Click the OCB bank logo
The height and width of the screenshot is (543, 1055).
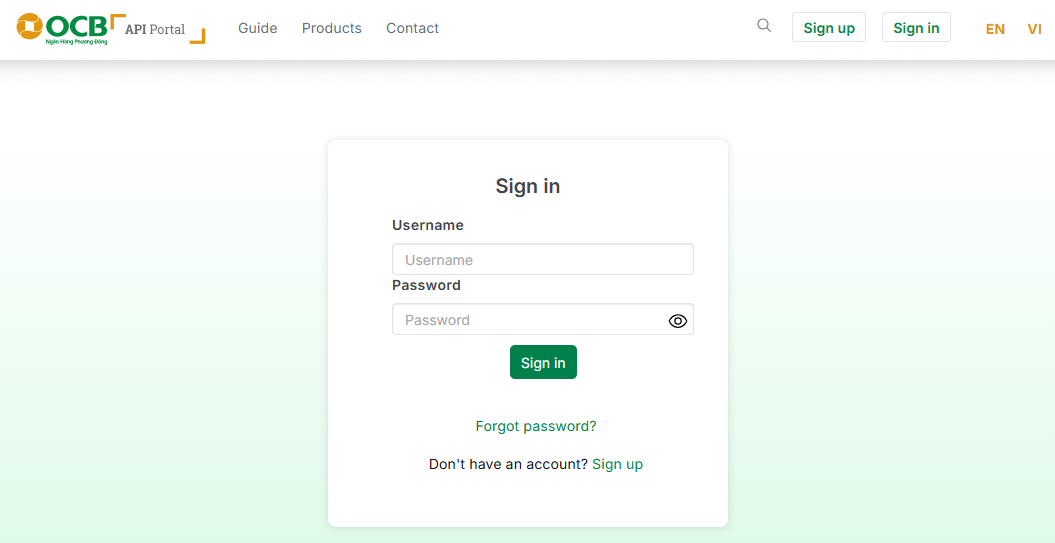tap(62, 28)
